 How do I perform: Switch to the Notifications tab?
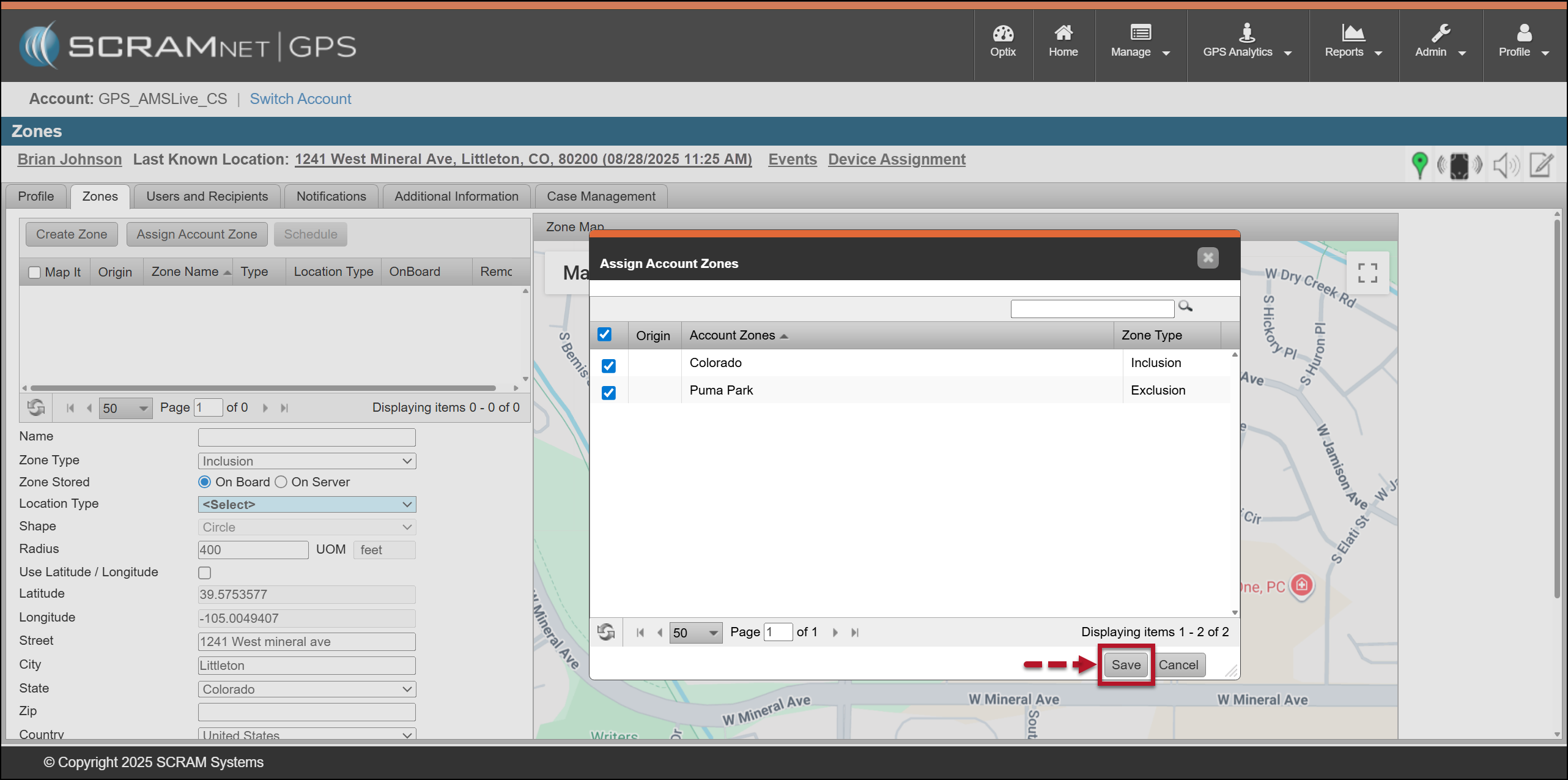[331, 196]
